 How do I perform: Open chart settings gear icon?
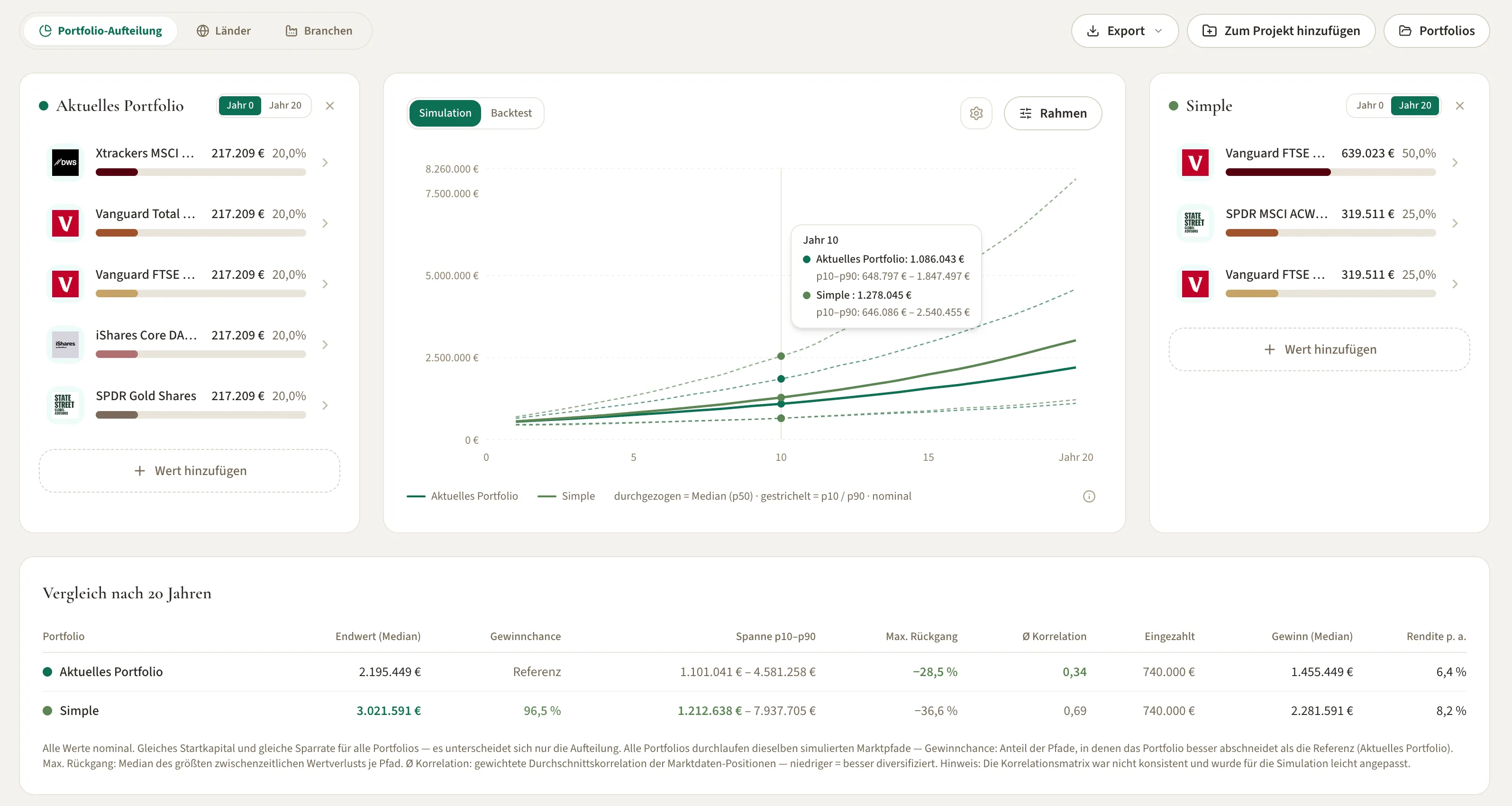[976, 113]
